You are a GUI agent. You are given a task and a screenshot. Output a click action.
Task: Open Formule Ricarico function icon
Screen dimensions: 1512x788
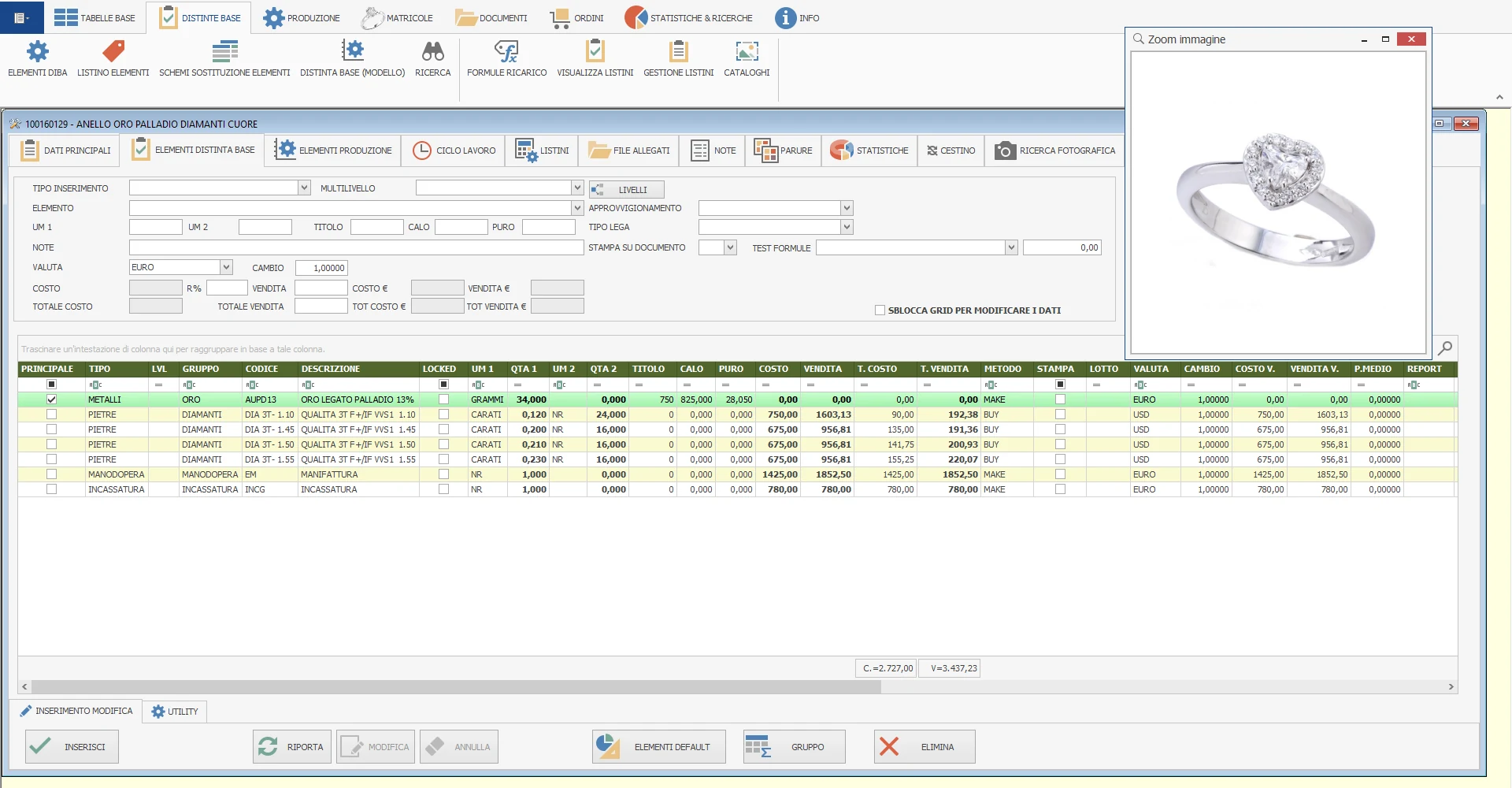[x=506, y=52]
